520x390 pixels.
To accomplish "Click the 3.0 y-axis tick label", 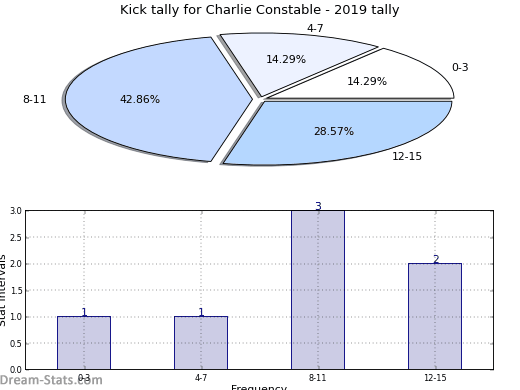I will (x=16, y=211).
